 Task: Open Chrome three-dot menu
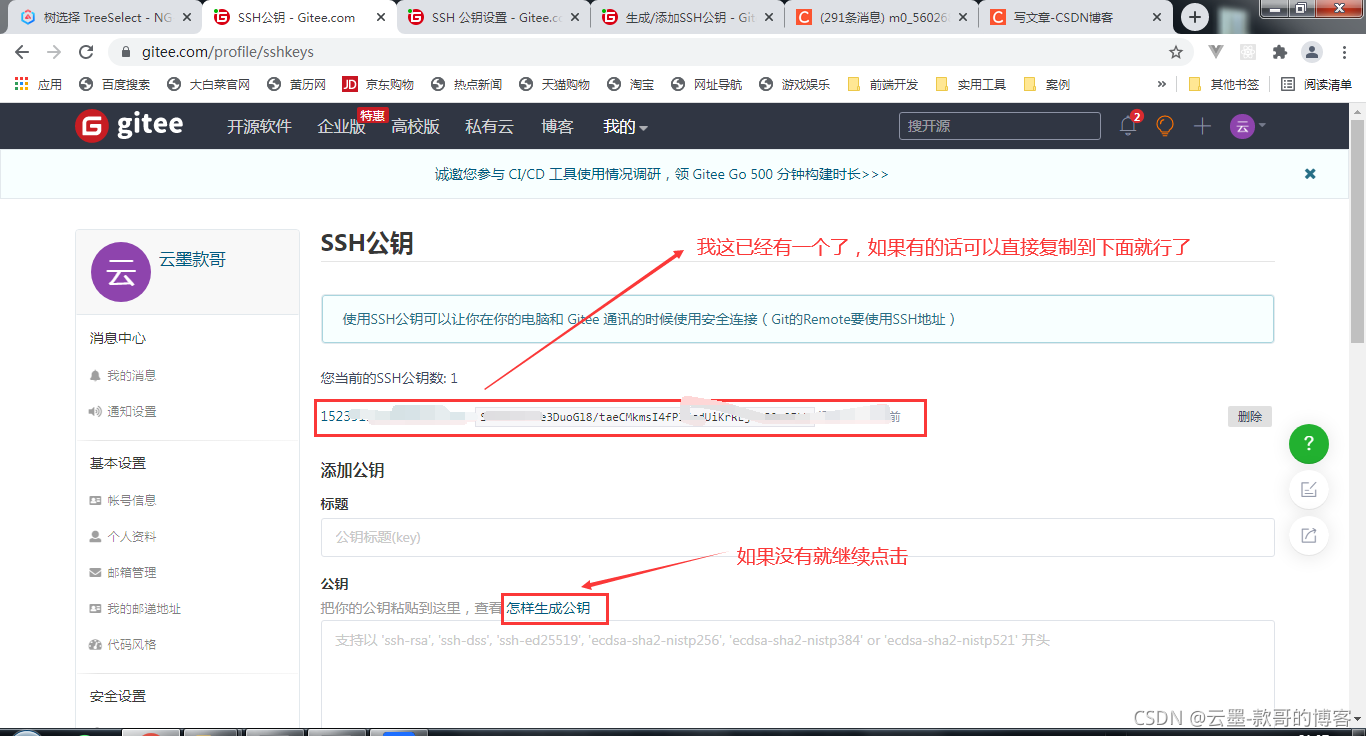(1343, 52)
